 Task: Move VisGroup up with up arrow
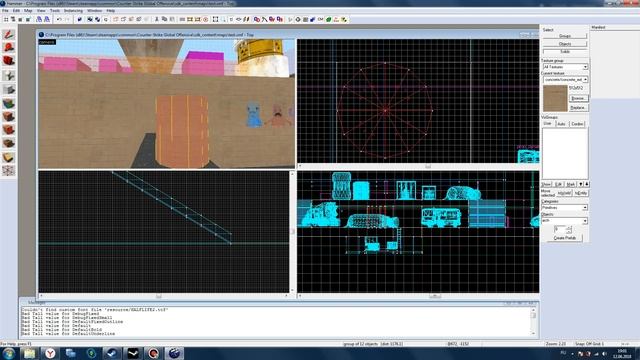(587, 184)
